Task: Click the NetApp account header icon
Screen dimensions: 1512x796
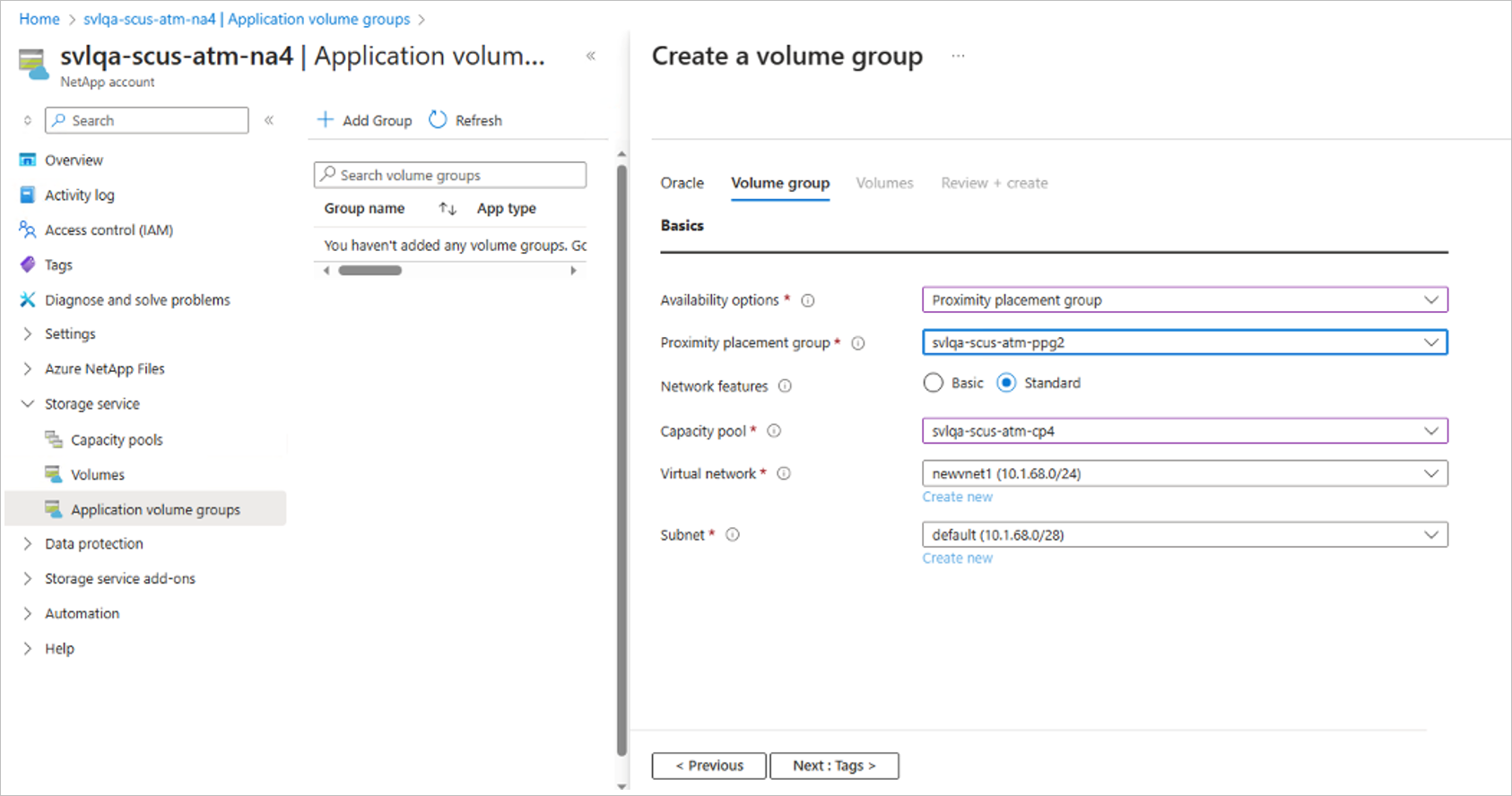Action: click(34, 65)
